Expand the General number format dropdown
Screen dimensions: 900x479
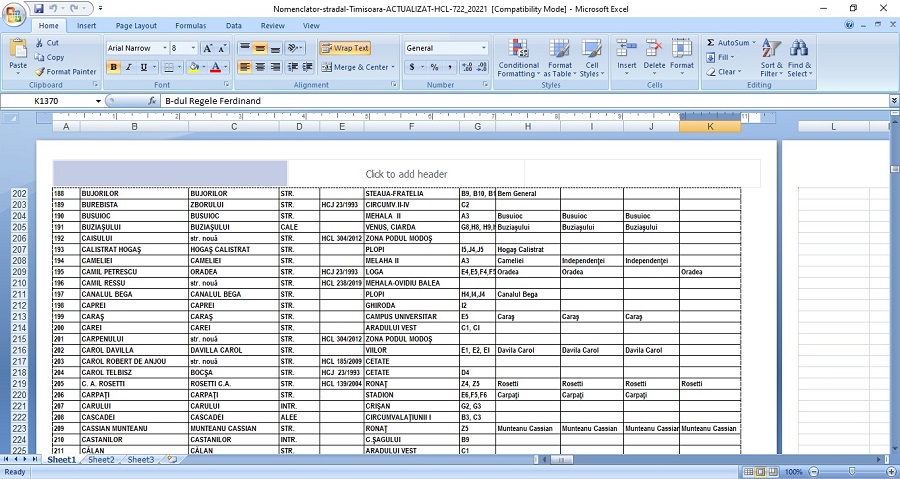click(484, 48)
